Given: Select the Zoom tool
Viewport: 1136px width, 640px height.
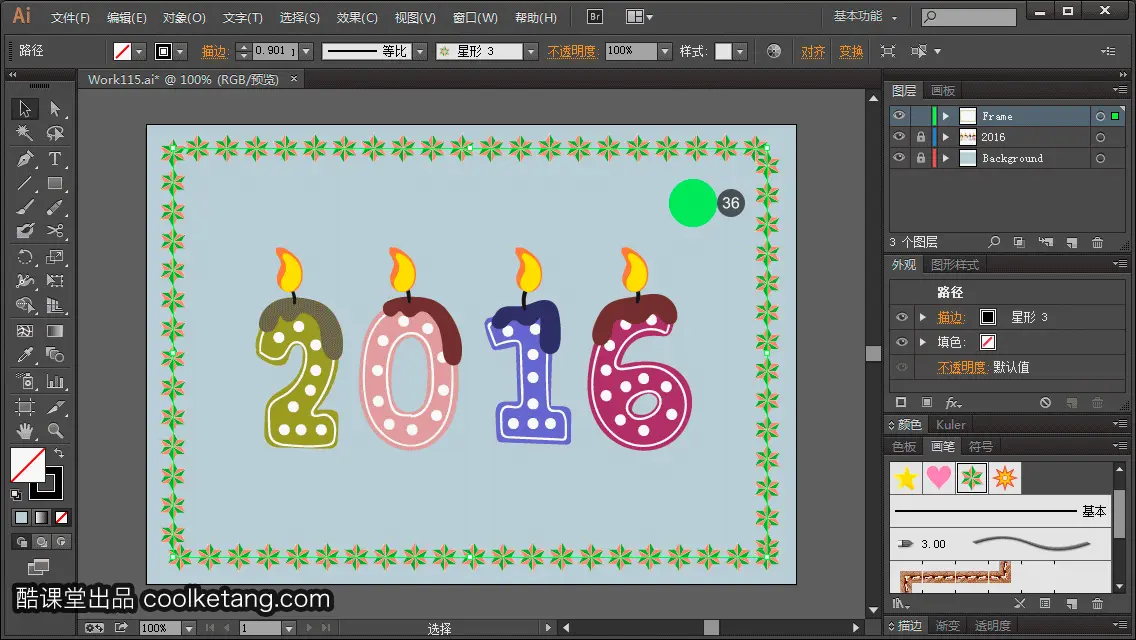Looking at the screenshot, I should [55, 431].
